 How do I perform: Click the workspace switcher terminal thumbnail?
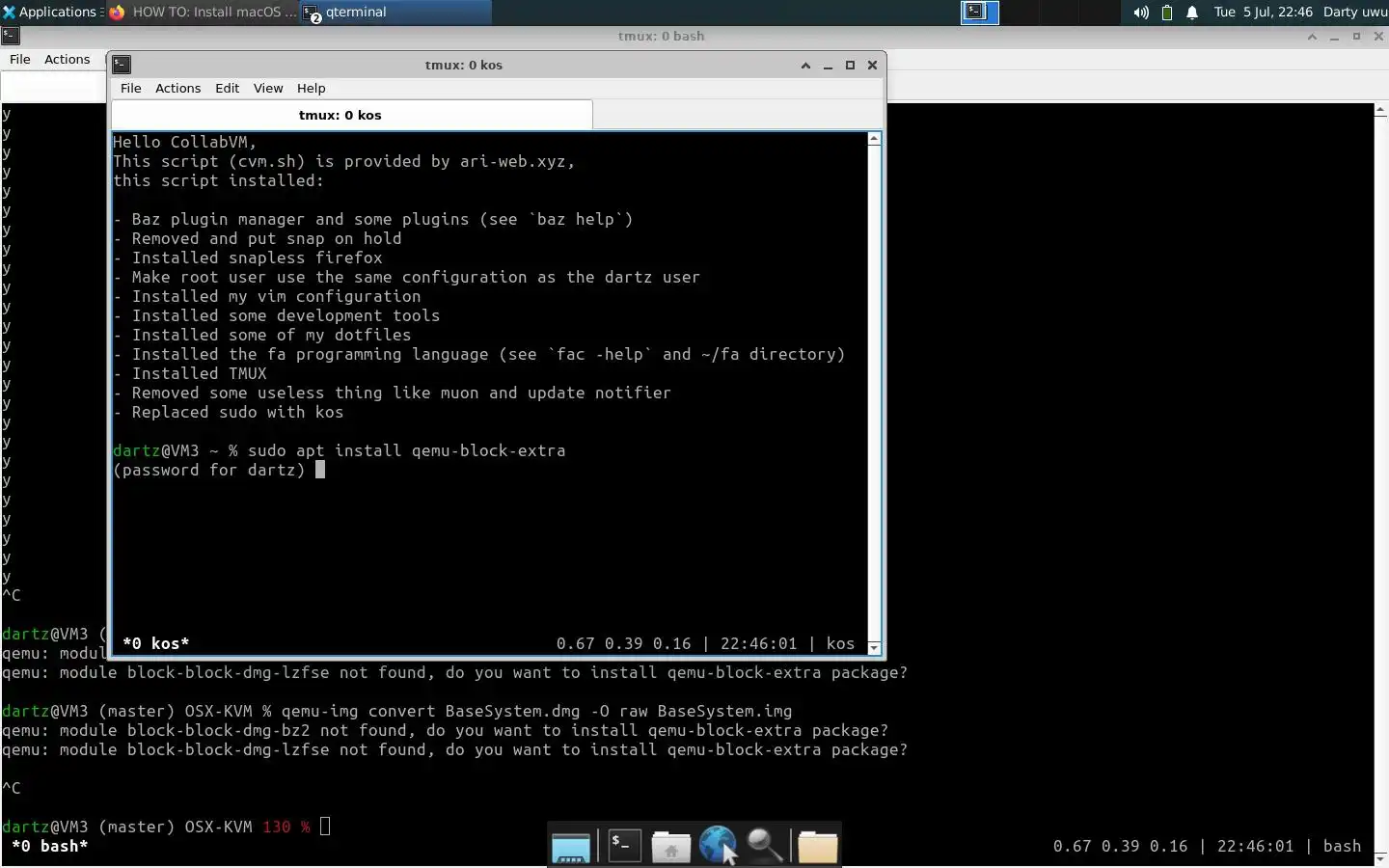click(x=979, y=12)
